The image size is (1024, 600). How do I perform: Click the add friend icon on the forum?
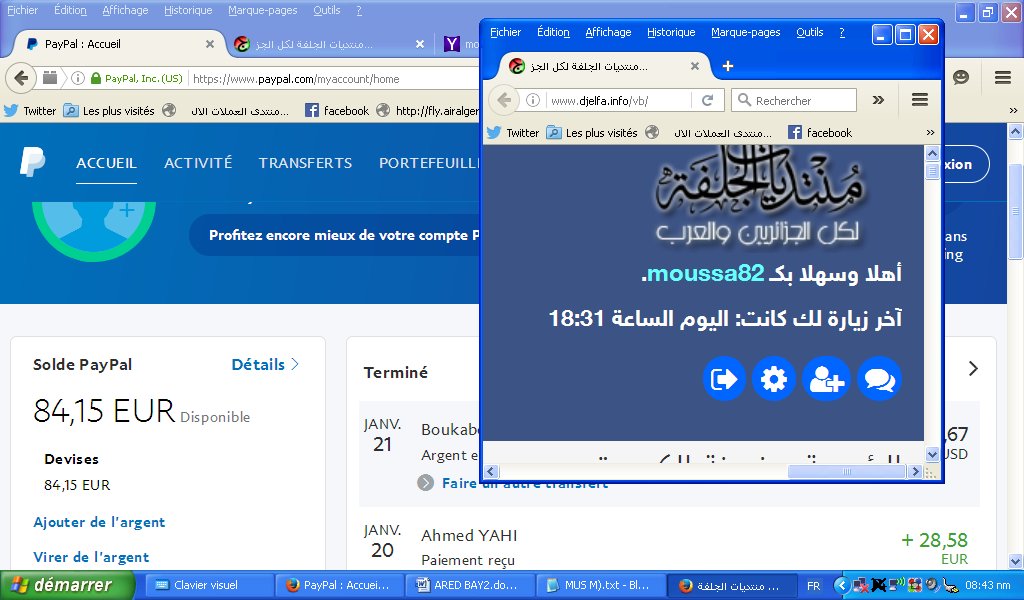826,379
